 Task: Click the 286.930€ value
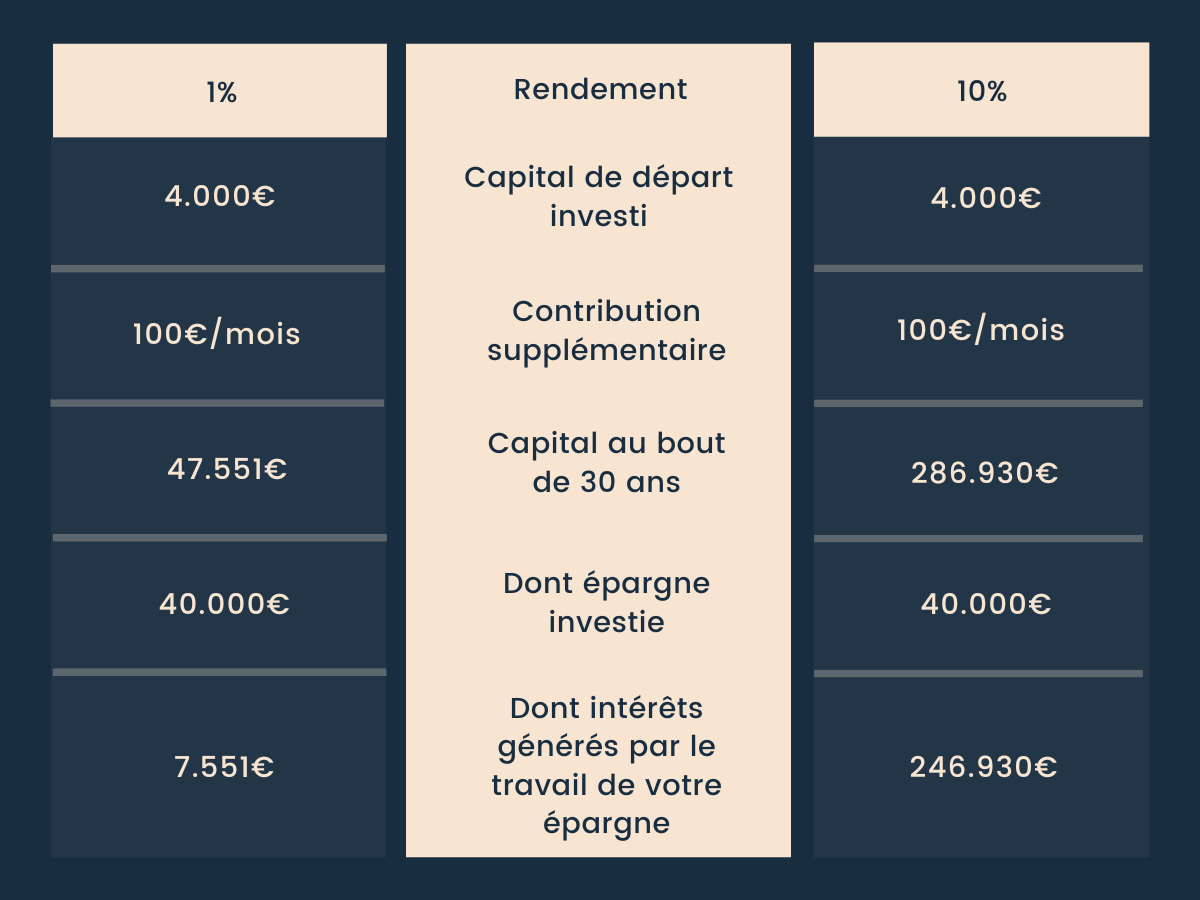coord(984,472)
